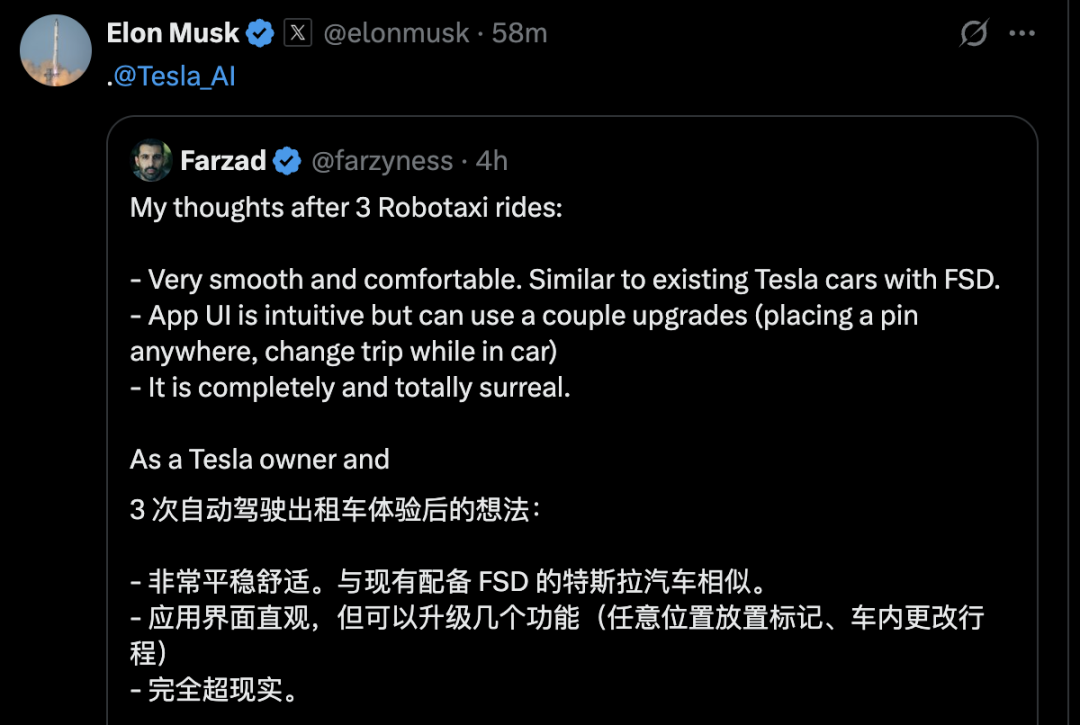Click the Farzad display name
Viewport: 1080px width, 725px height.
click(x=222, y=161)
